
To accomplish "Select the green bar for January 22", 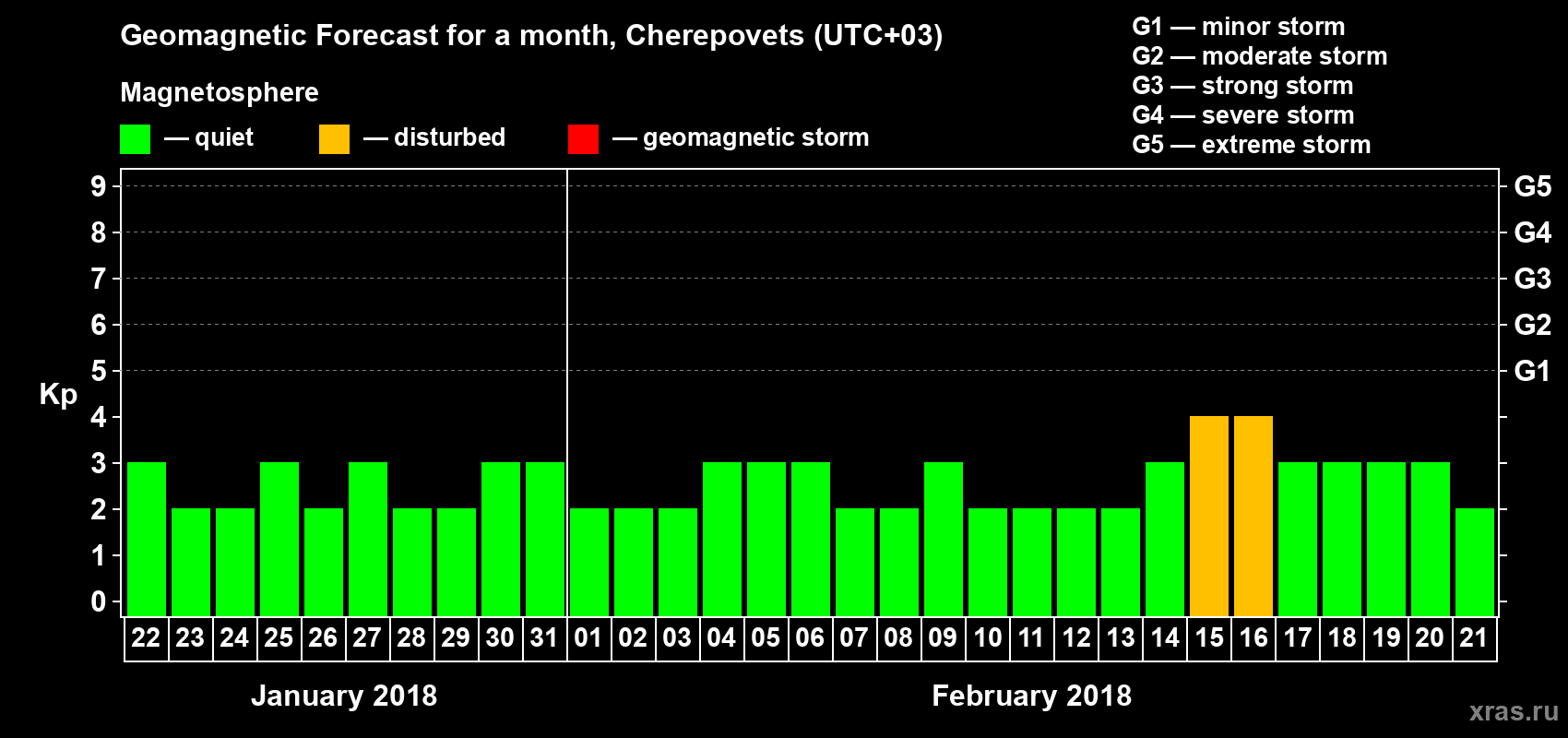I will 147,539.
